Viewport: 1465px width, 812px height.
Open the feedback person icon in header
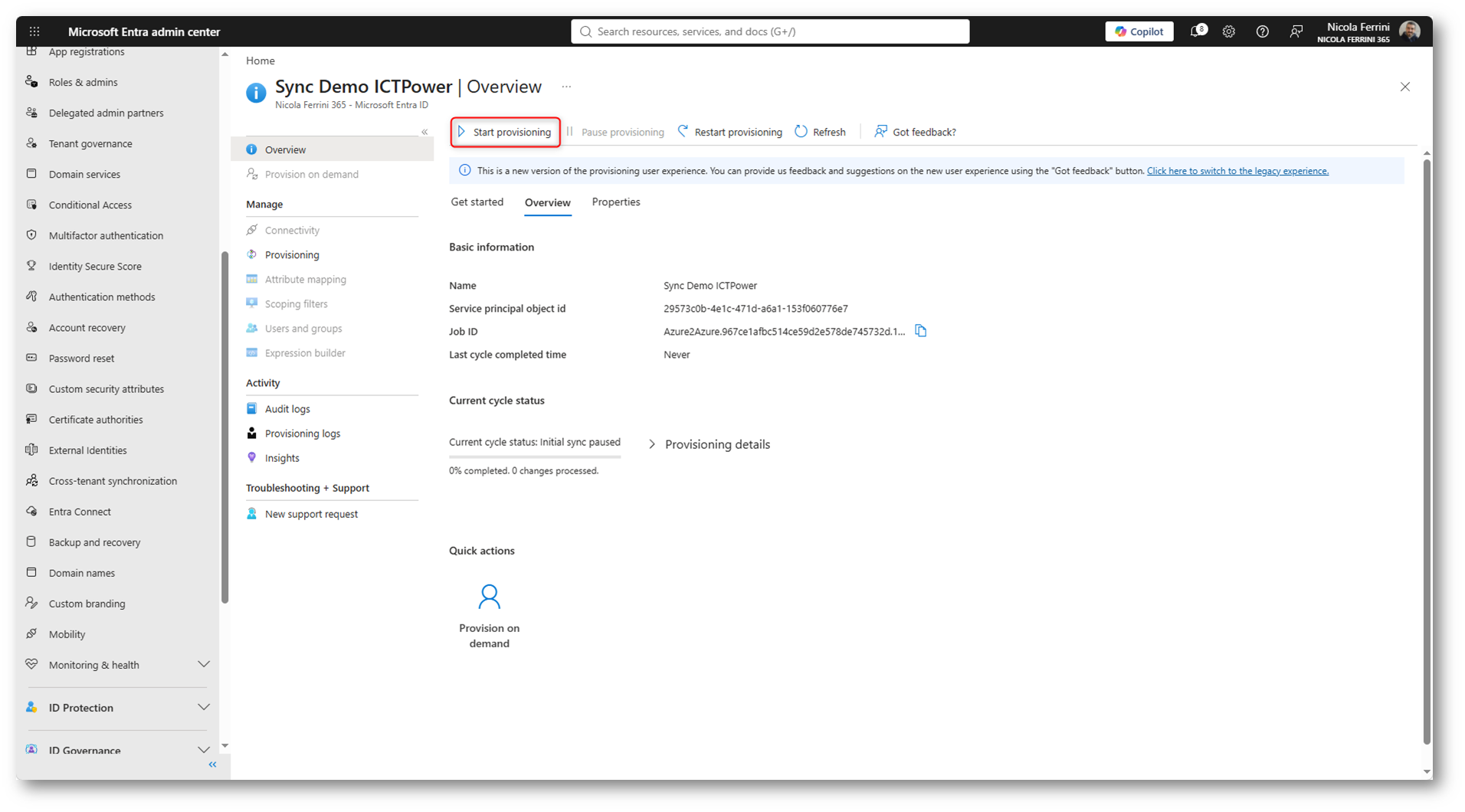point(1296,31)
